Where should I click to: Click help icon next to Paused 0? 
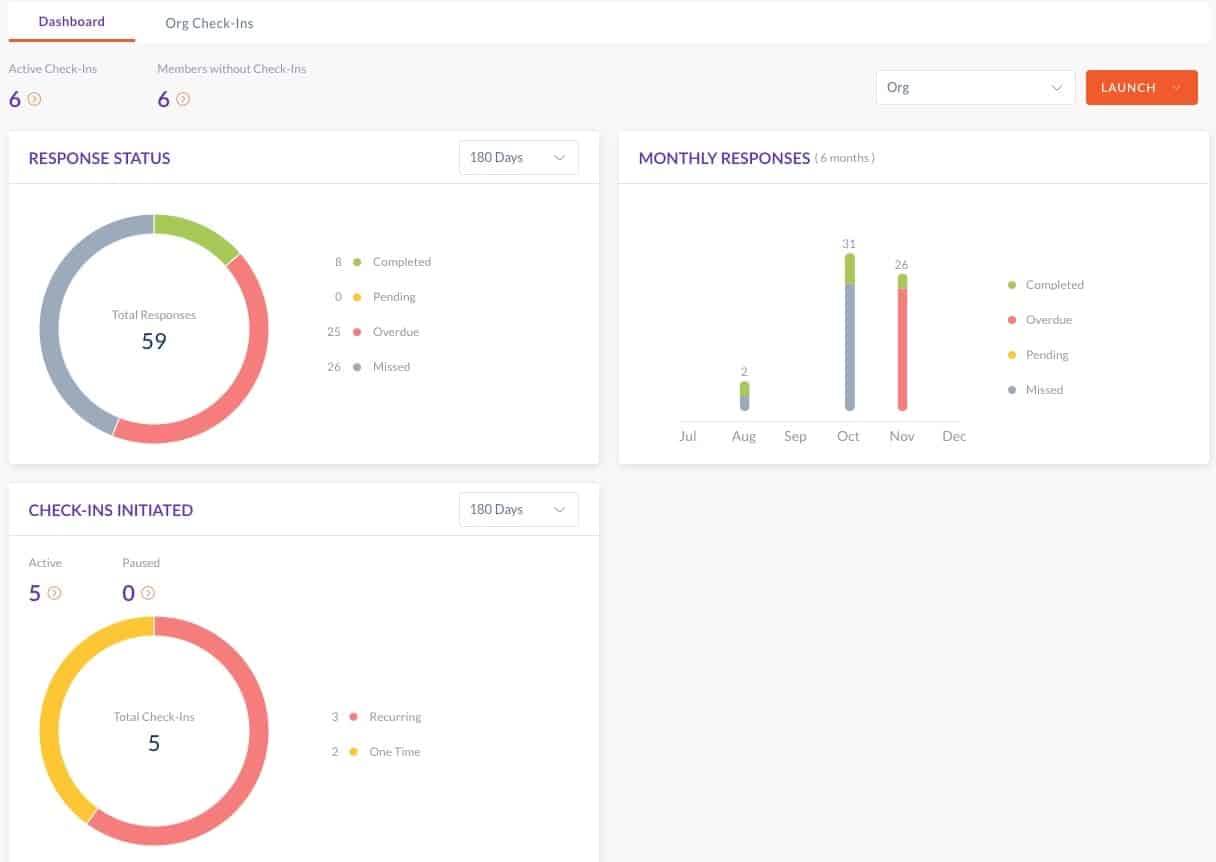[x=148, y=593]
